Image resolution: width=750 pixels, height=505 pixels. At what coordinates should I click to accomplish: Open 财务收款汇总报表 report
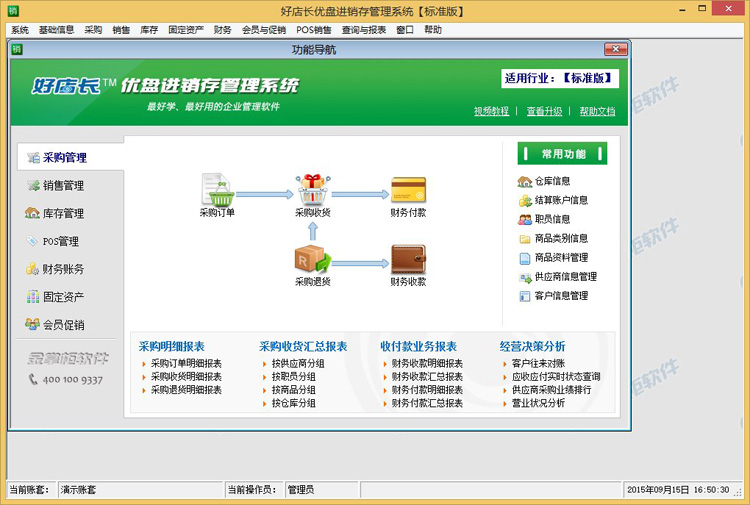click(427, 377)
